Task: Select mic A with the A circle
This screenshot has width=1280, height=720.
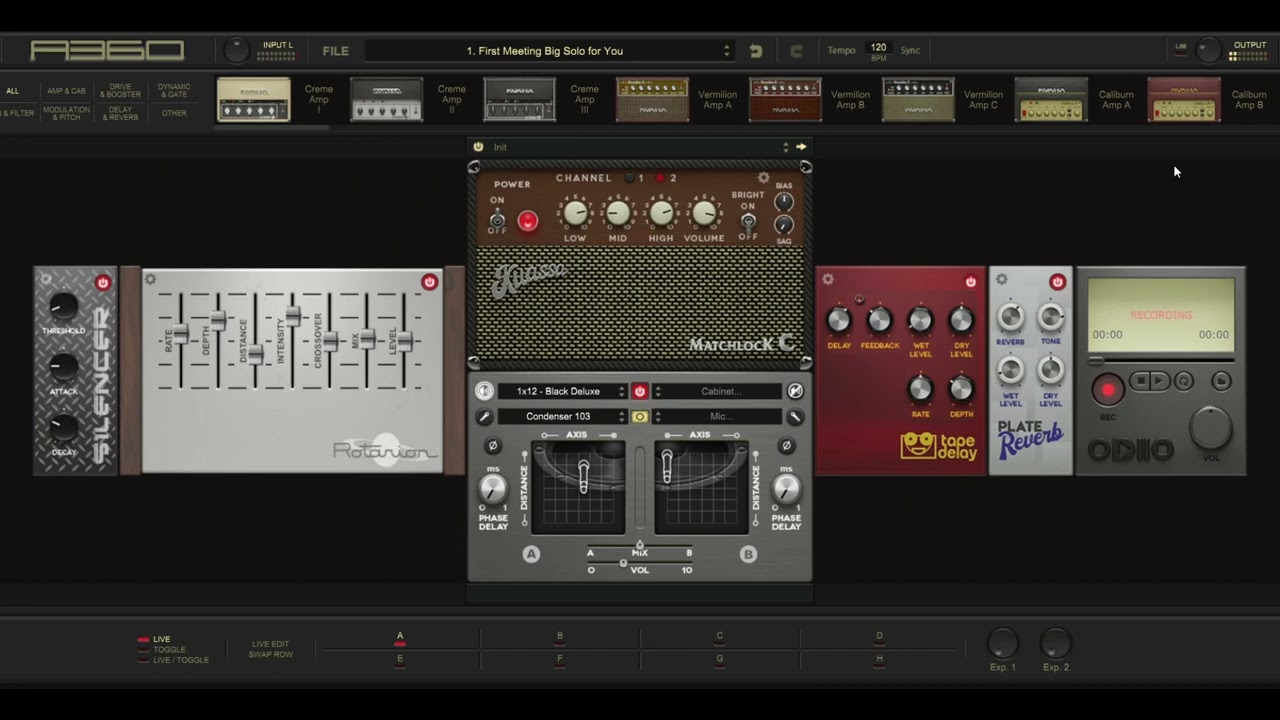Action: point(531,554)
